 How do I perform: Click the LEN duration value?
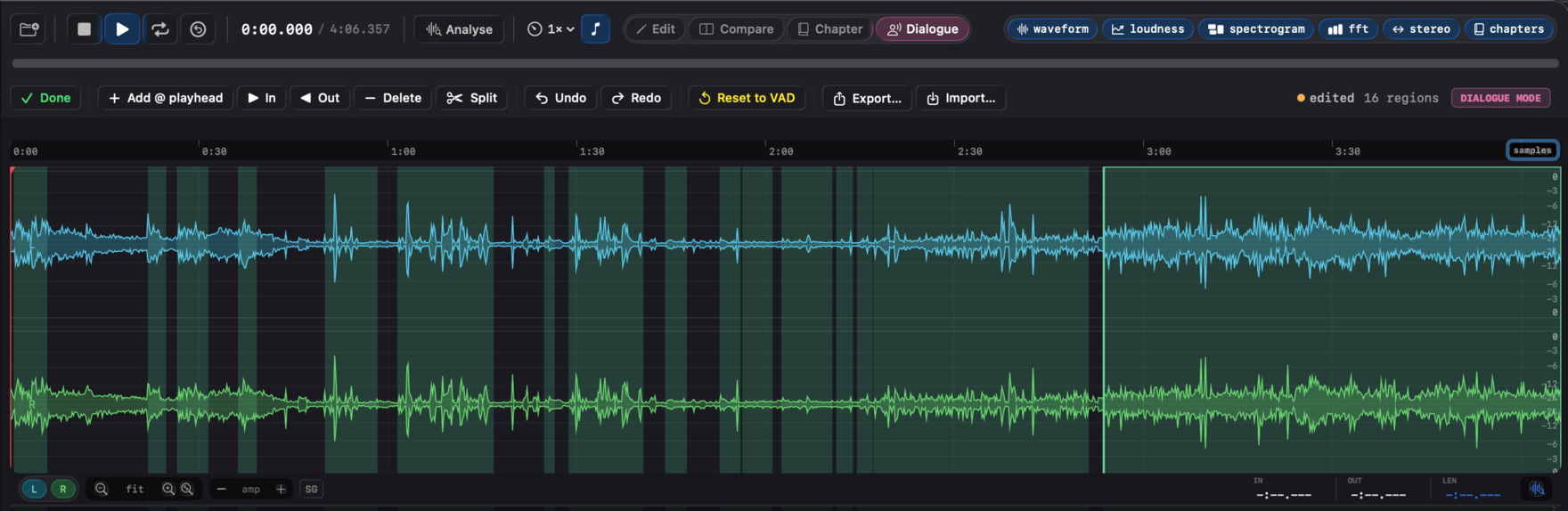pos(1473,495)
